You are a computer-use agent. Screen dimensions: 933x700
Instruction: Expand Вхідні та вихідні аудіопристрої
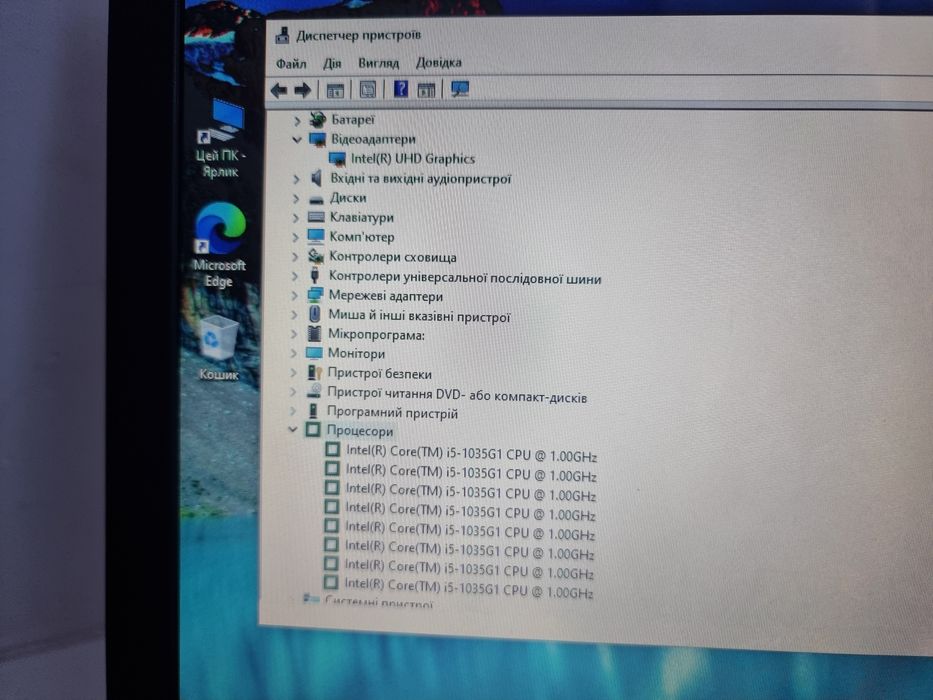click(x=296, y=179)
